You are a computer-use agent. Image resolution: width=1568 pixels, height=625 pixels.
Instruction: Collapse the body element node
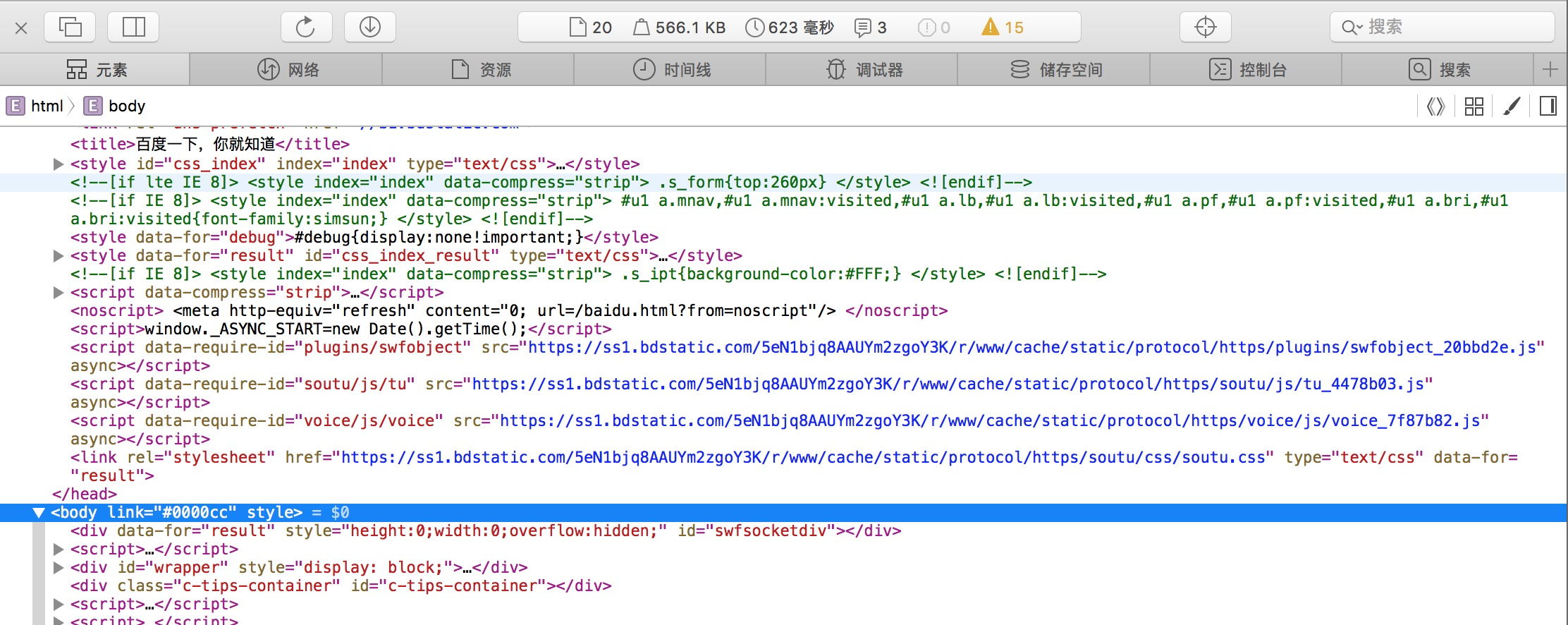click(x=39, y=513)
